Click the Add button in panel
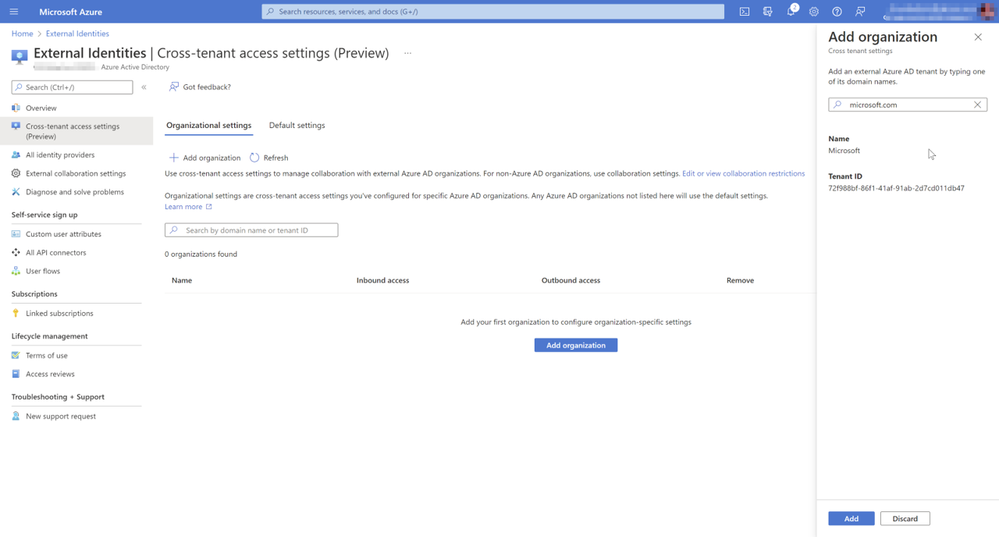 pos(851,519)
